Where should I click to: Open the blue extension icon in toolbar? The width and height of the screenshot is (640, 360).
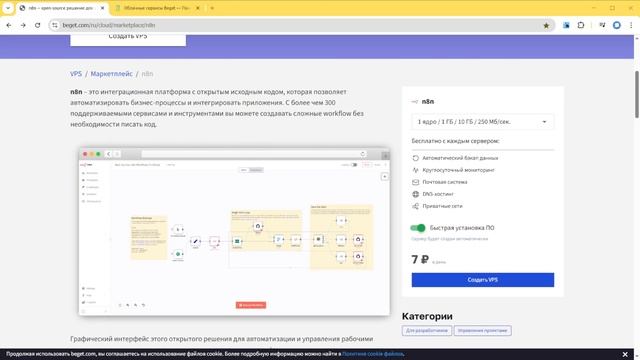pos(566,25)
